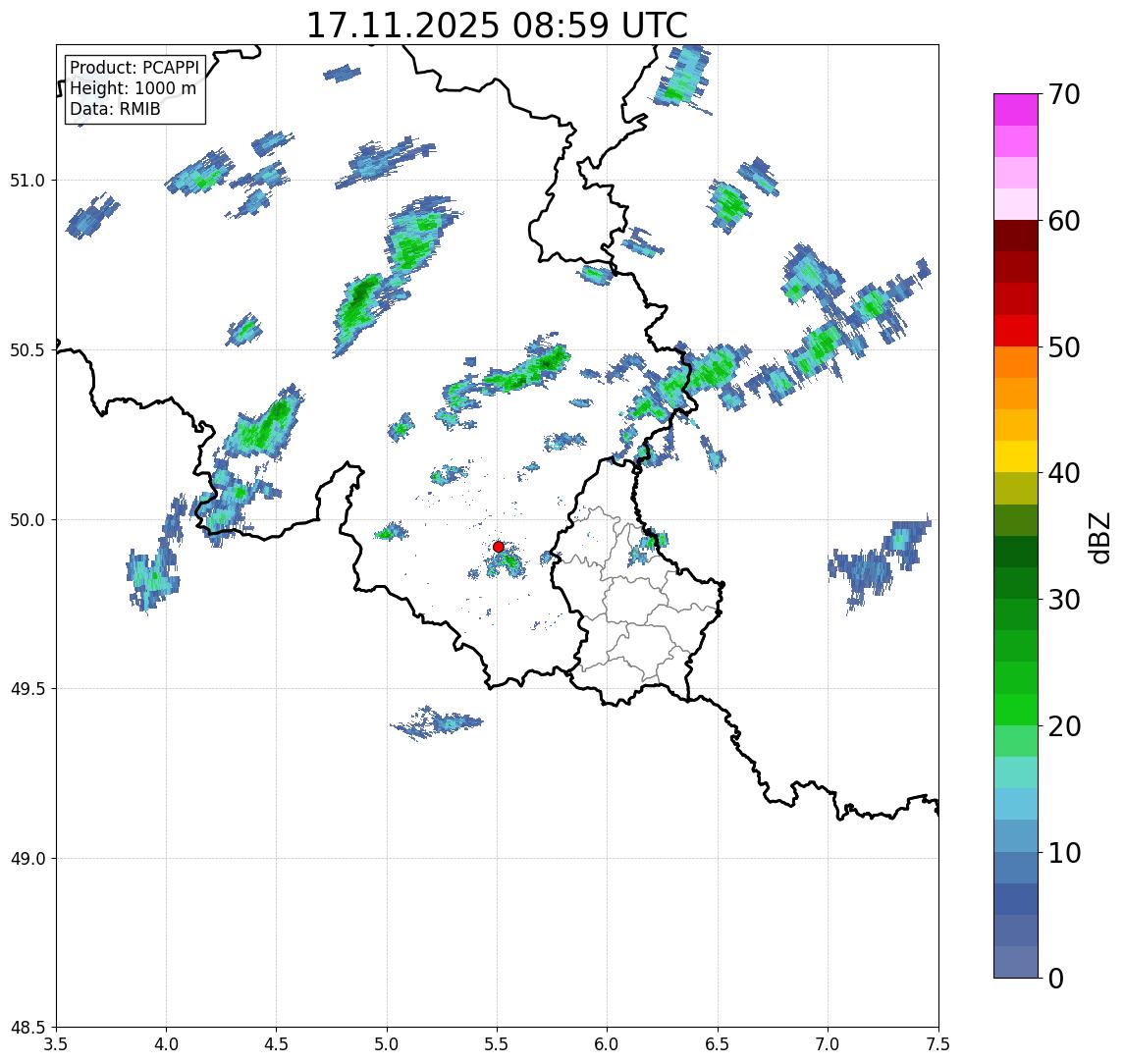Click the longitude tick label 5.0
1124x1064 pixels.
(x=387, y=1044)
